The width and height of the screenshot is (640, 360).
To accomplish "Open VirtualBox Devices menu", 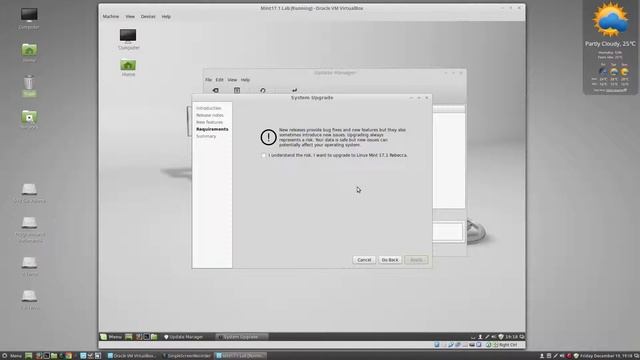I will pyautogui.click(x=148, y=17).
